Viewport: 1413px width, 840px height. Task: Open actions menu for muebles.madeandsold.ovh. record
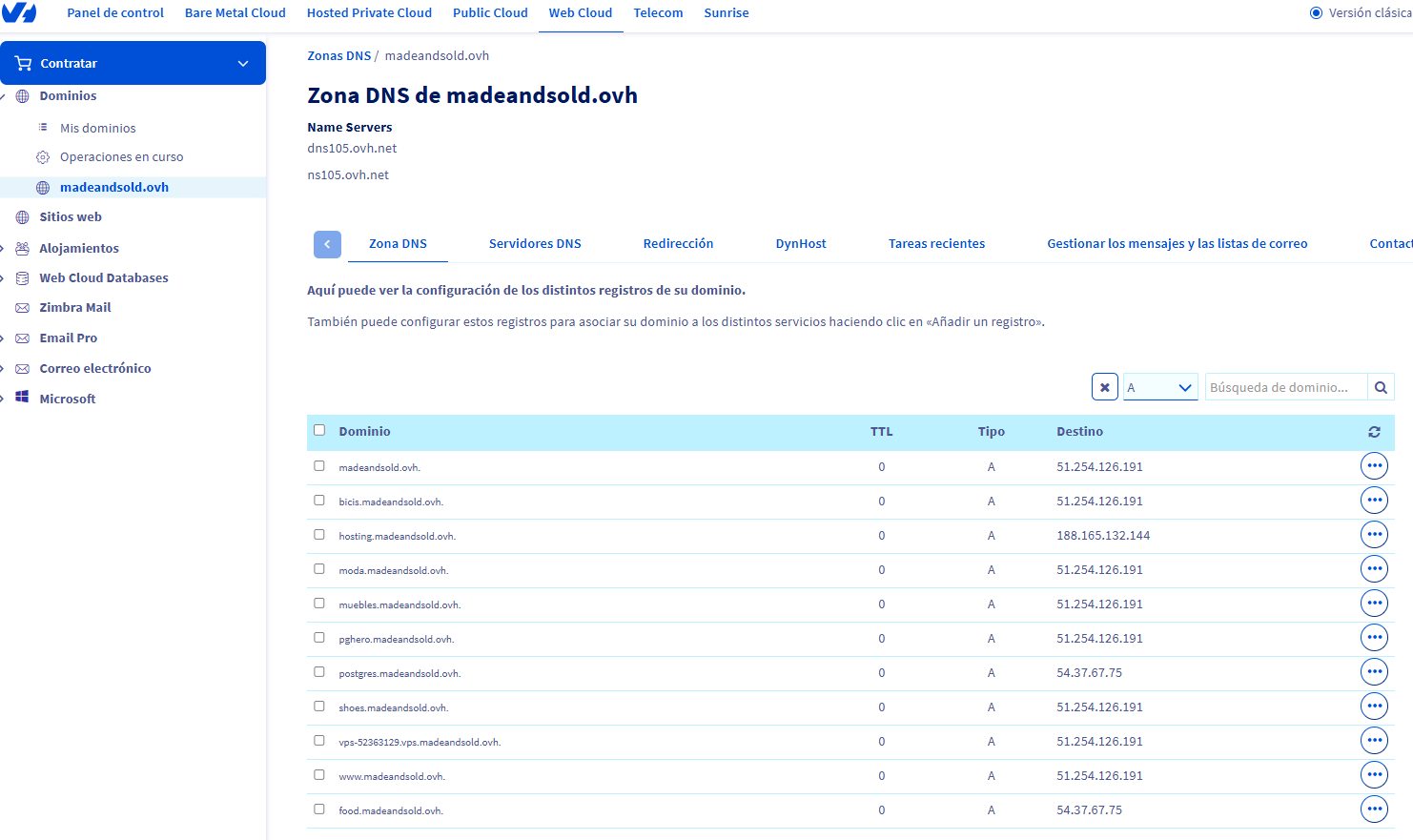tap(1374, 604)
